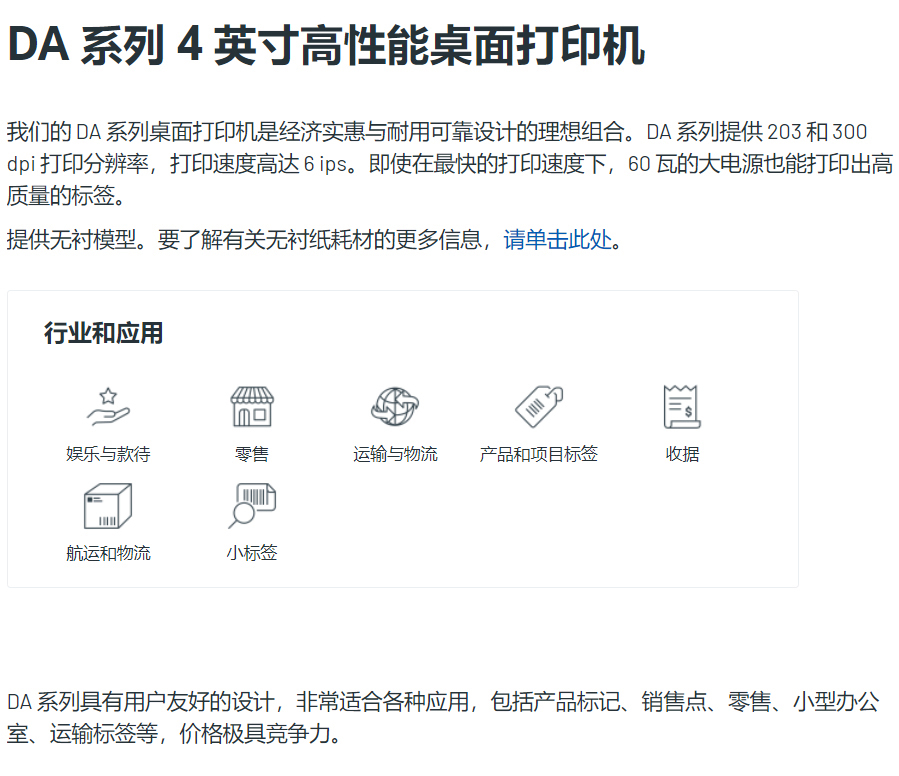Click the 收据 receipt icon
The image size is (899, 776).
tap(682, 407)
